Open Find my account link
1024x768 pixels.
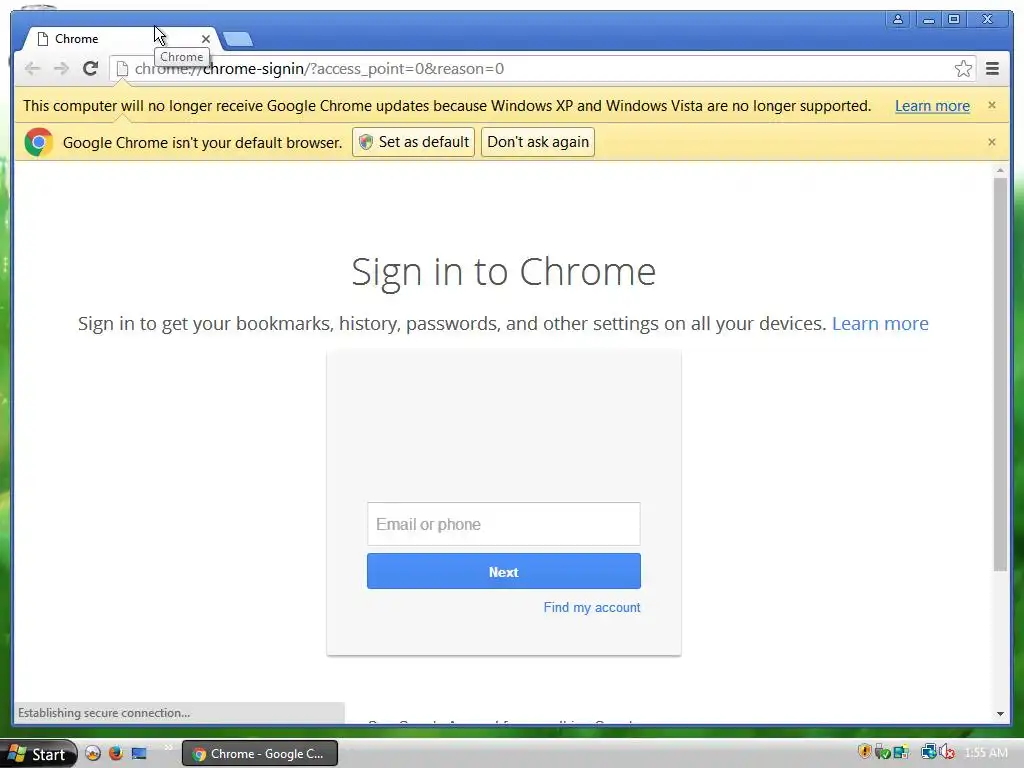click(x=592, y=607)
